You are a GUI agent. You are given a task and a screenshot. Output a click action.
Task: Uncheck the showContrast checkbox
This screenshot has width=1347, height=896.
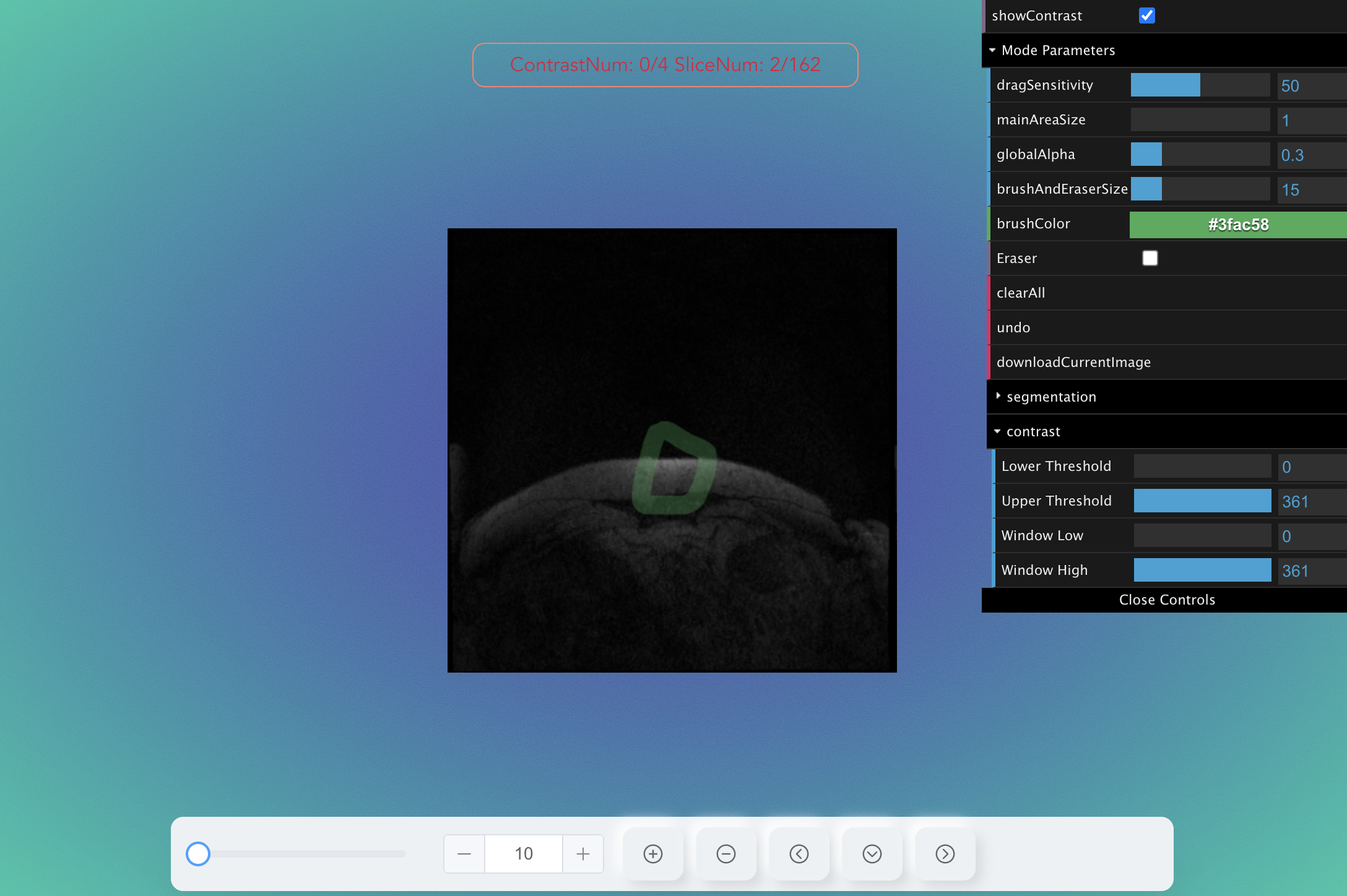coord(1147,15)
